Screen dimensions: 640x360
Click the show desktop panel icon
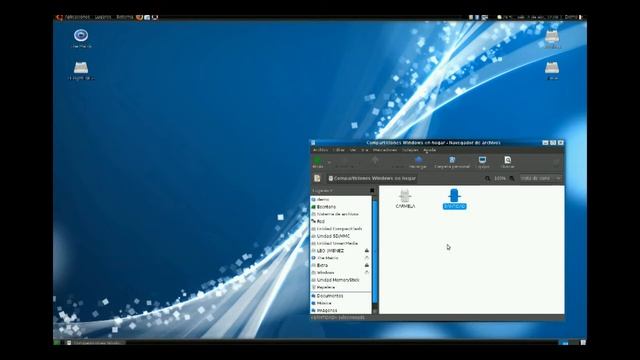tap(57, 343)
